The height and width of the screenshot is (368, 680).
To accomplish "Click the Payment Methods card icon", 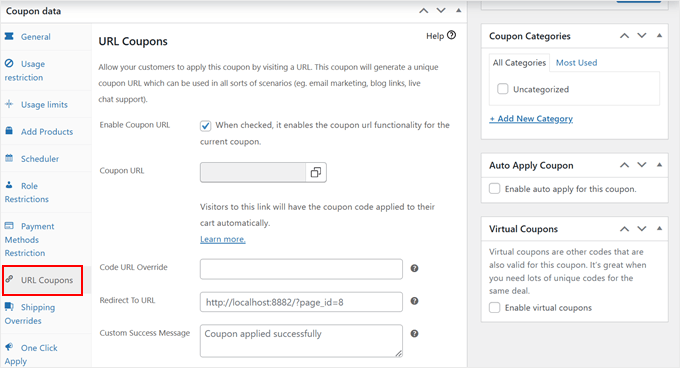I will [9, 225].
